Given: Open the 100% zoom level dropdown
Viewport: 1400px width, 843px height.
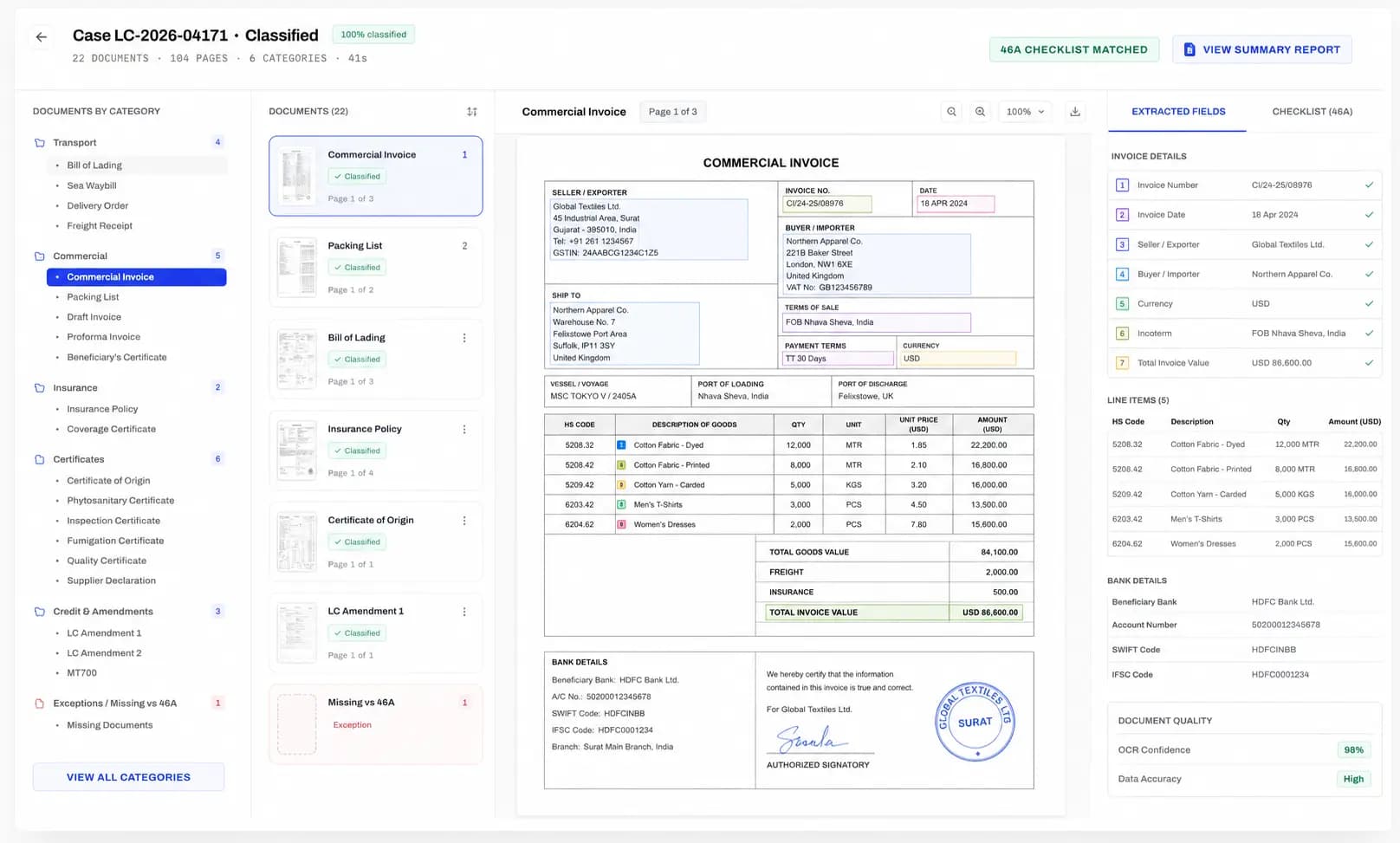Looking at the screenshot, I should pyautogui.click(x=1026, y=112).
